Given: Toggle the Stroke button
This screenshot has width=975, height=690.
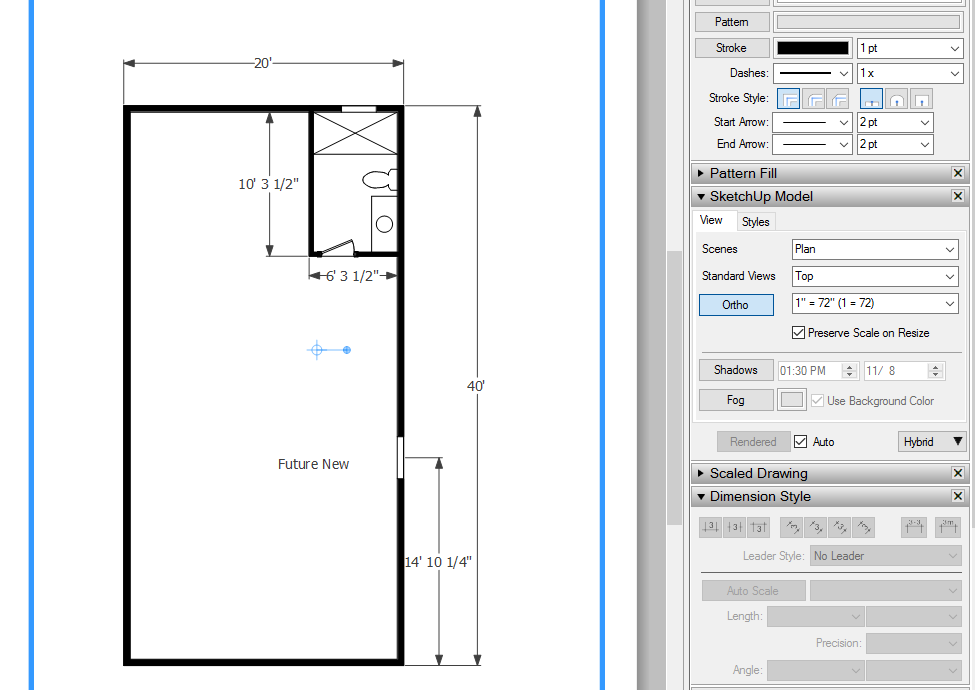Looking at the screenshot, I should [732, 48].
